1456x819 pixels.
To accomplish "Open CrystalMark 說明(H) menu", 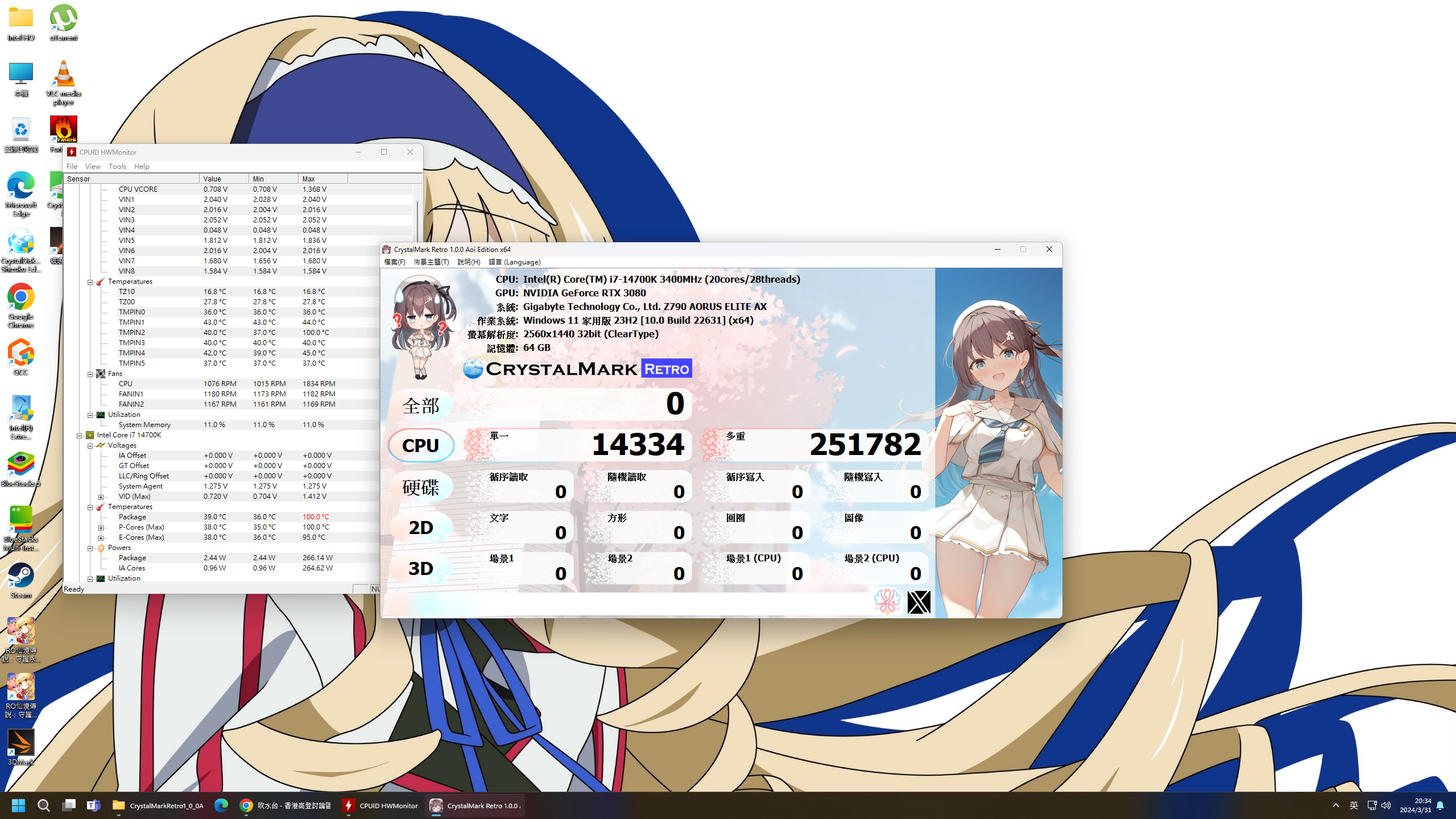I will click(x=469, y=262).
